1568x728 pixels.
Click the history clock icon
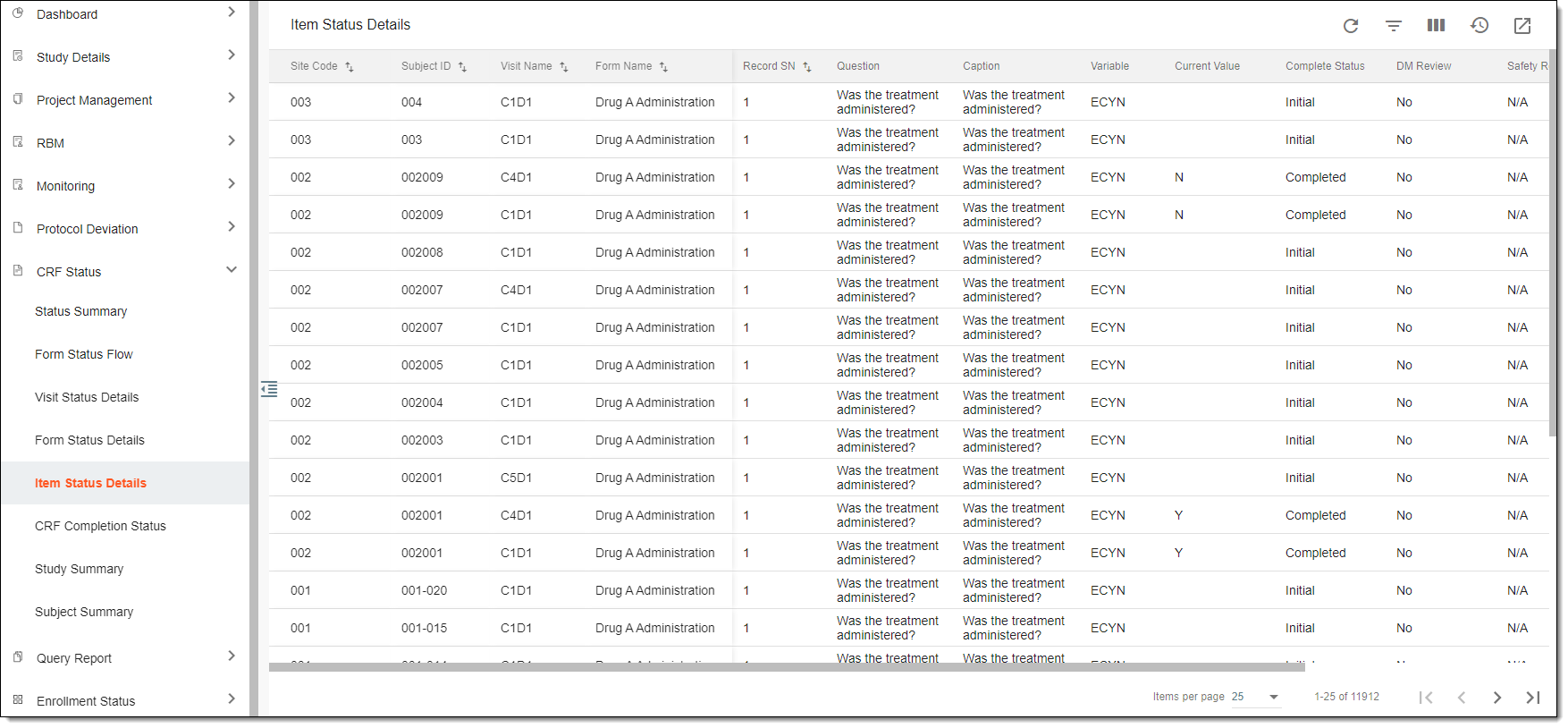pyautogui.click(x=1479, y=25)
